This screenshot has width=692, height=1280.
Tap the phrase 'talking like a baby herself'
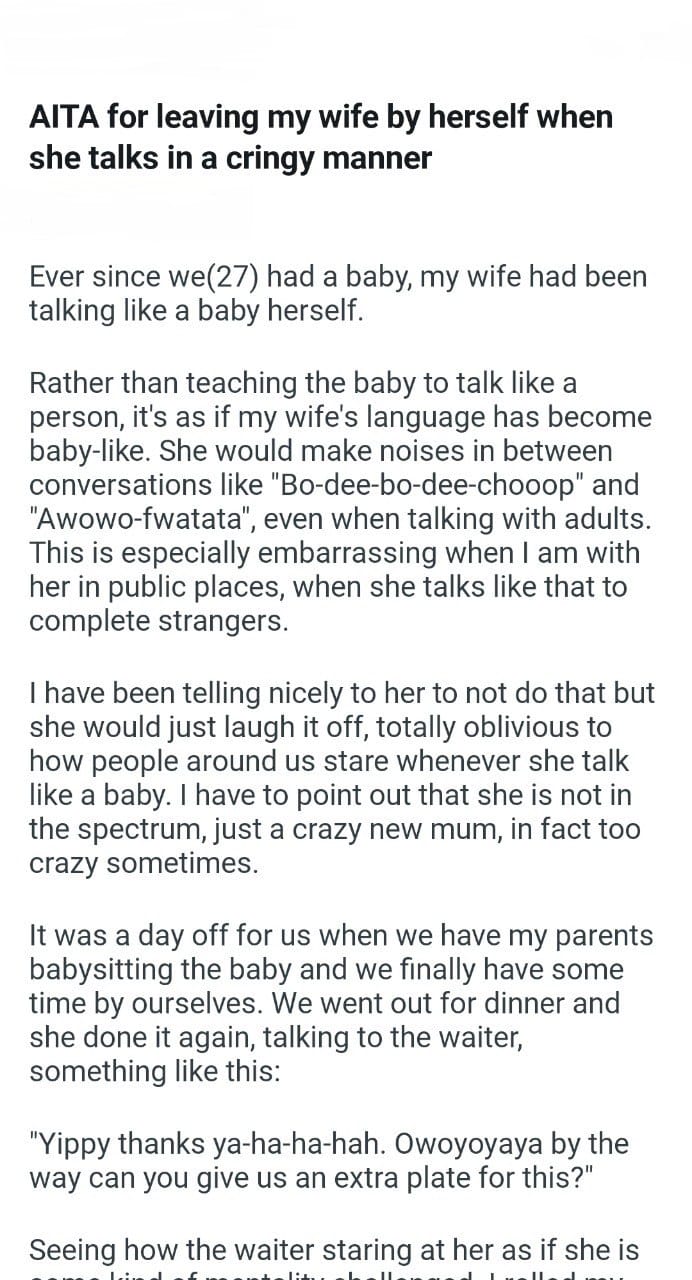(x=191, y=310)
